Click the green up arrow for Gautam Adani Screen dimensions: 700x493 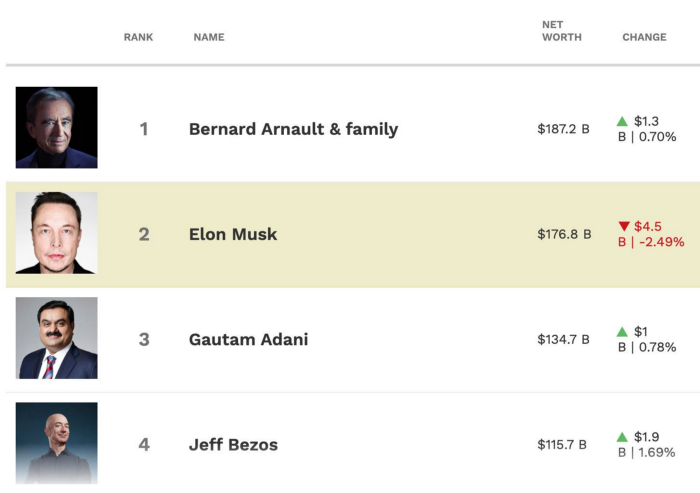click(x=622, y=332)
